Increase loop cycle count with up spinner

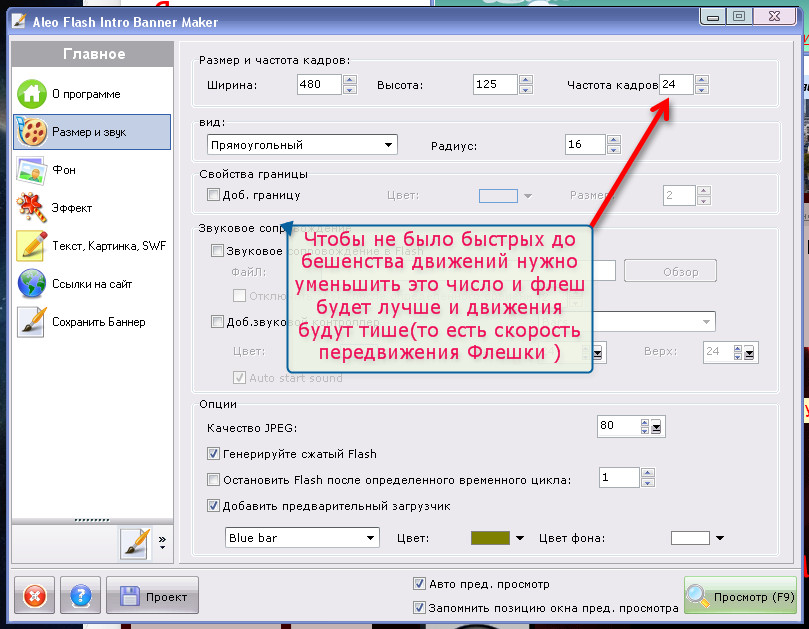(648, 473)
